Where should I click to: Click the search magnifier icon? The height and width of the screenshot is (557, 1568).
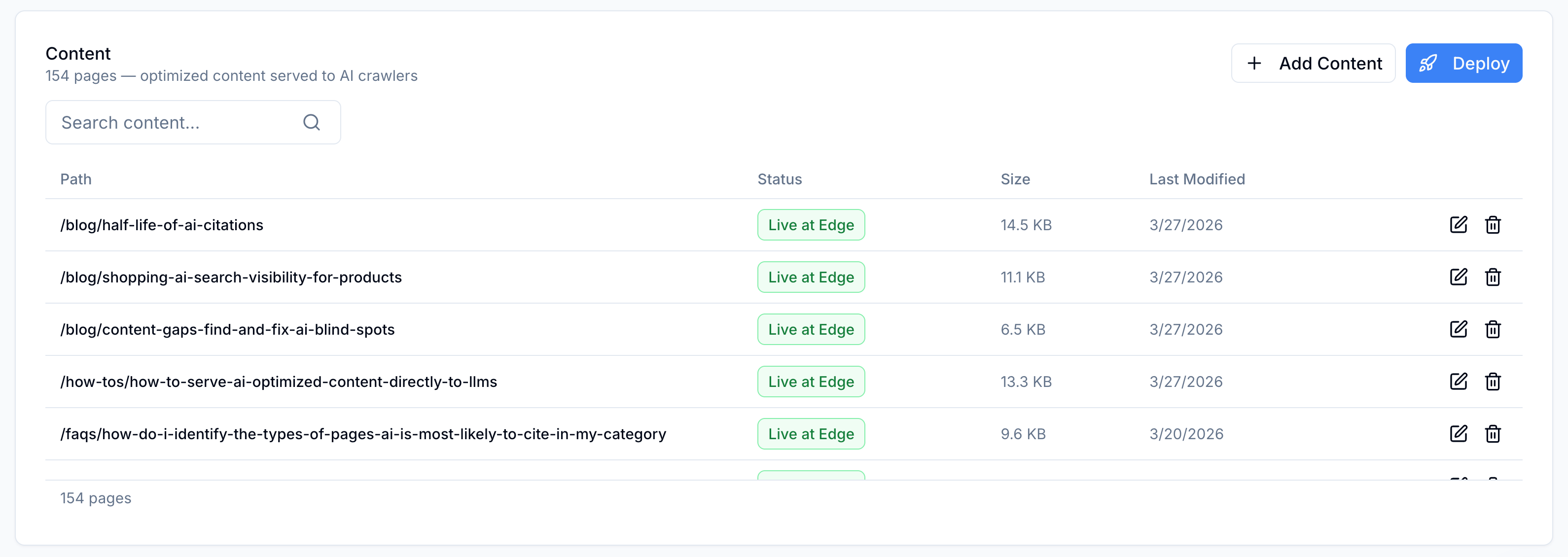[312, 122]
